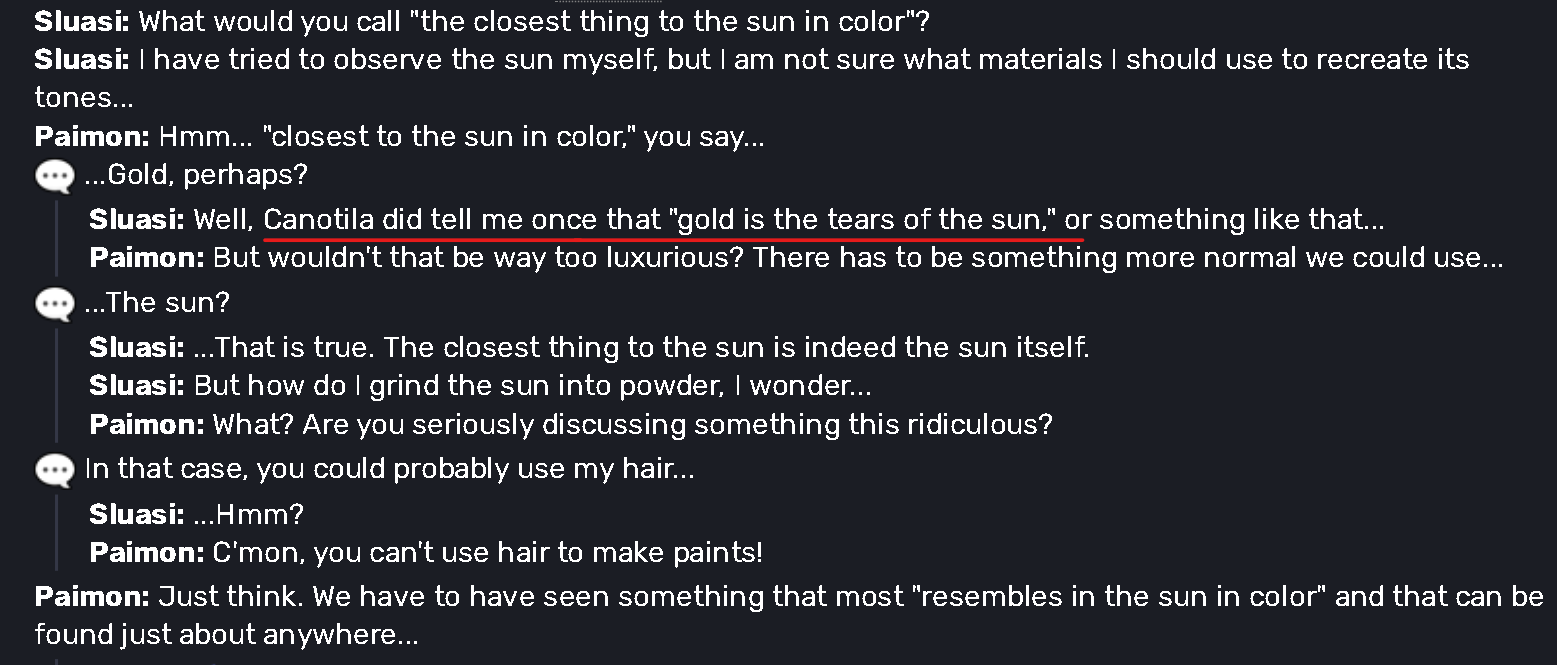Viewport: 1557px width, 665px height.
Task: Click the red-underlined "gold is the tears" quote
Action: click(x=672, y=220)
